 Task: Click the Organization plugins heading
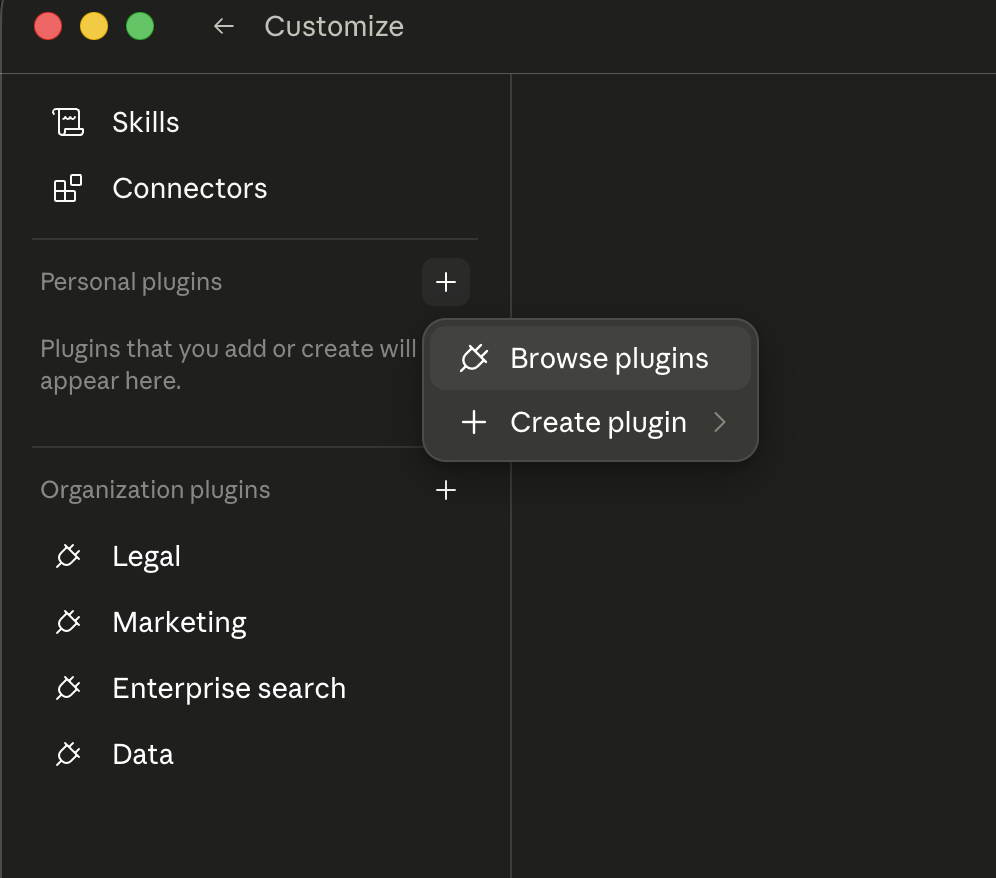155,490
